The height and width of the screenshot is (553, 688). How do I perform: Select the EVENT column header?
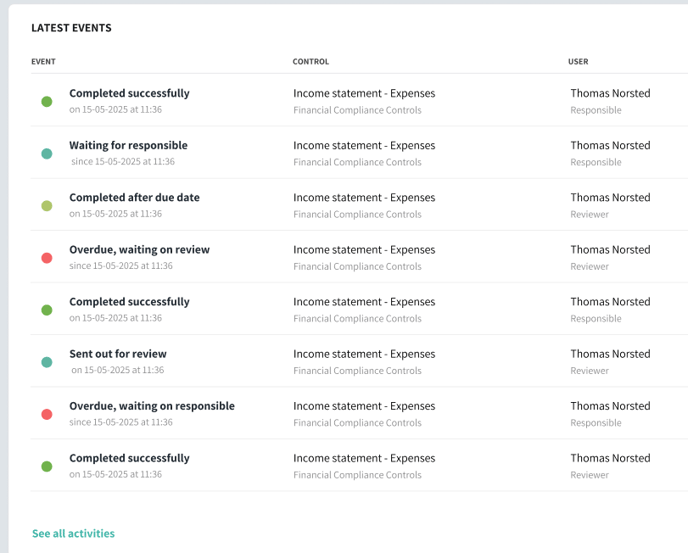(43, 61)
